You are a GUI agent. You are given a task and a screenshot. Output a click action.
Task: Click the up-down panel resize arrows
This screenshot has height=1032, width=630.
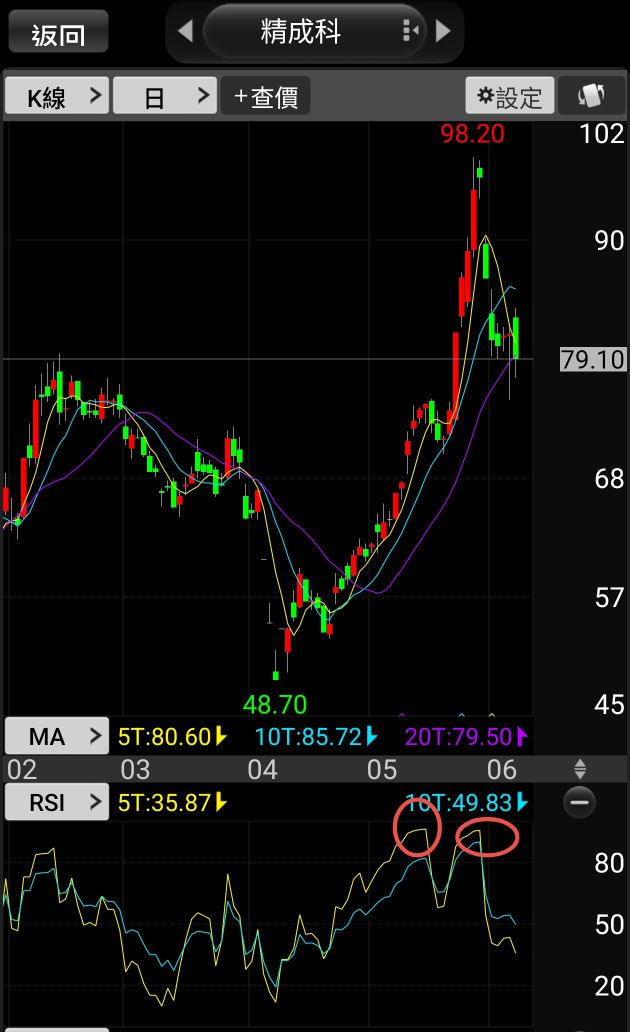[580, 768]
